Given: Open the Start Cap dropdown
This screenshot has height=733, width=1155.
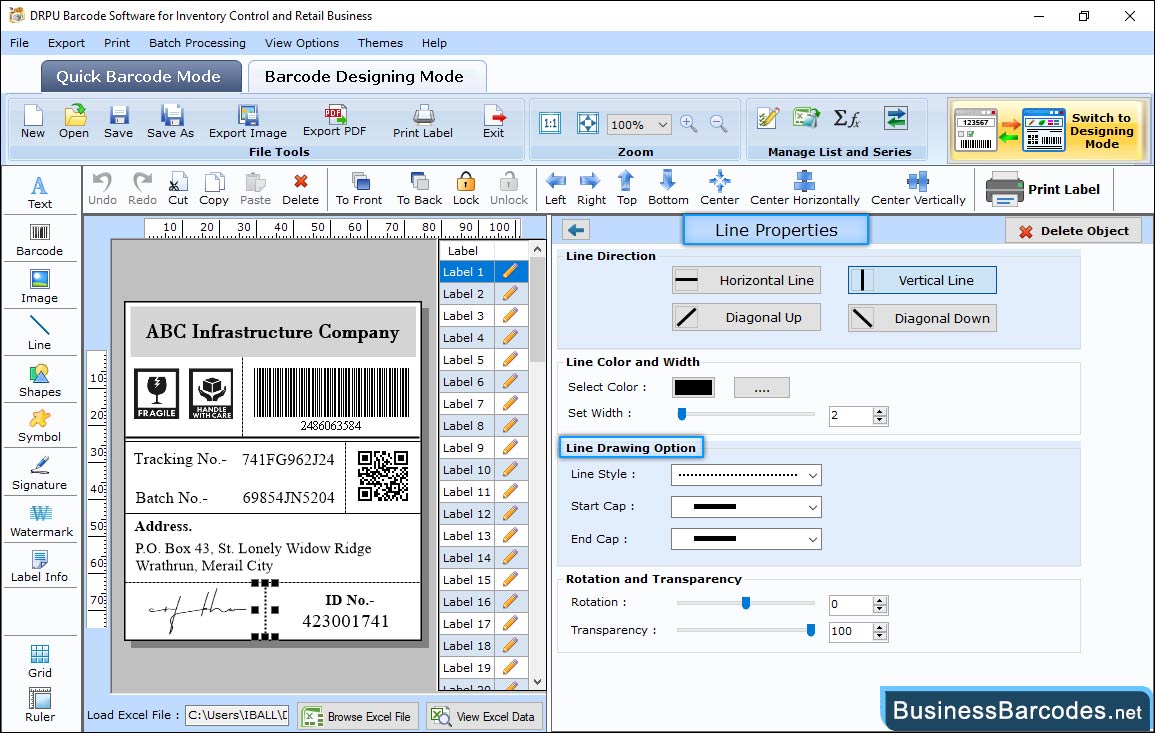Looking at the screenshot, I should point(746,507).
